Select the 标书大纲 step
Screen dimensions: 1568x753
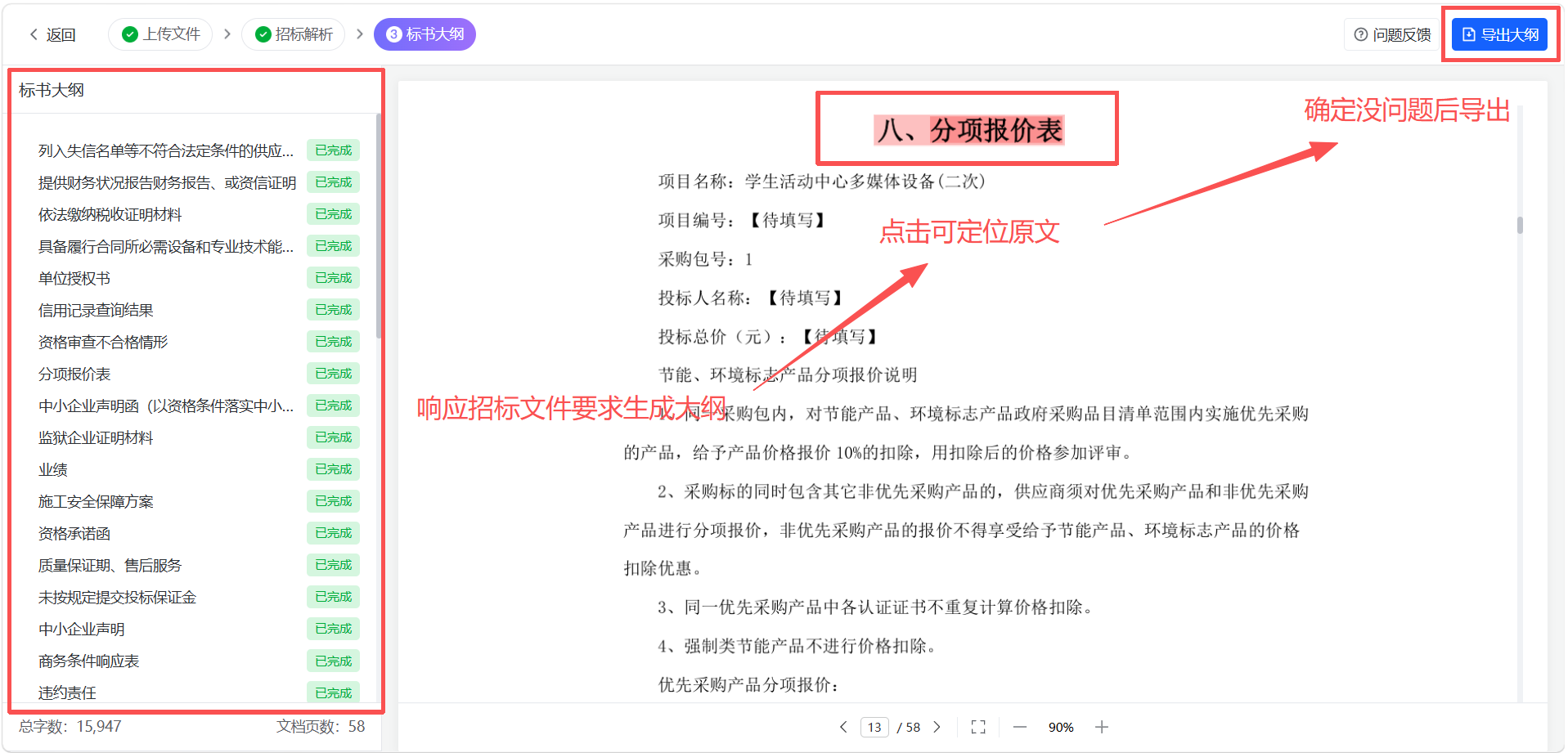[x=425, y=34]
